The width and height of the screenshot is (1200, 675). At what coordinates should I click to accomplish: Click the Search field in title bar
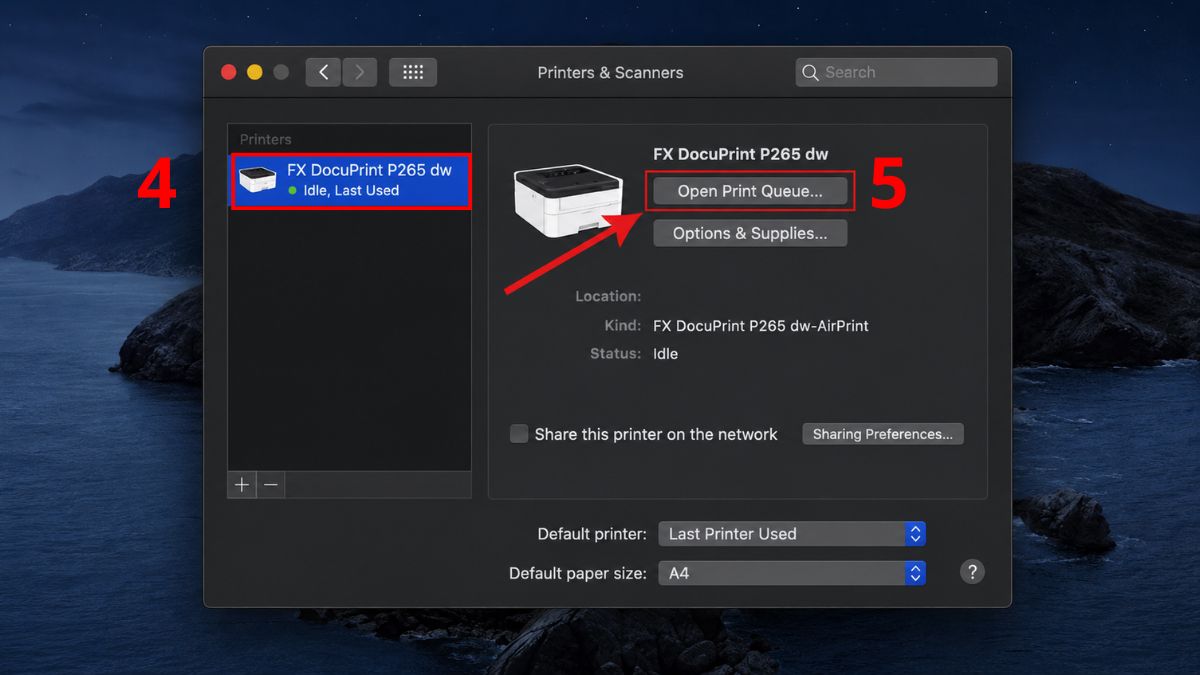(x=897, y=72)
